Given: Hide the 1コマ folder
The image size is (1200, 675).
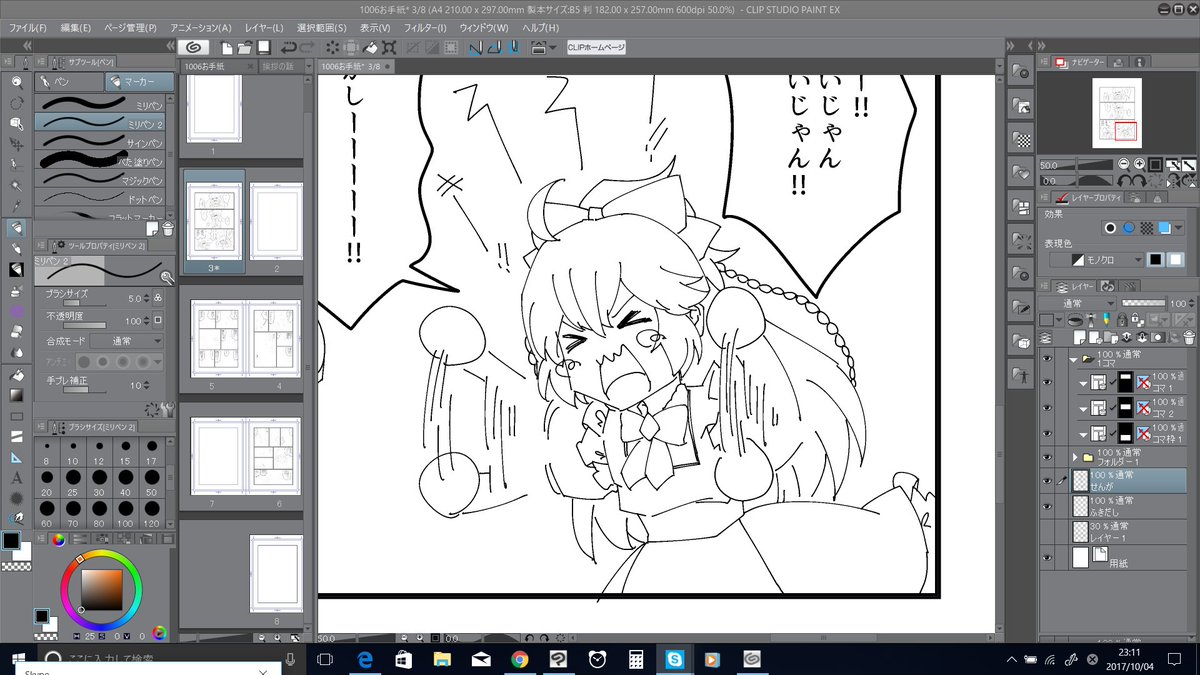Looking at the screenshot, I should click(1047, 358).
